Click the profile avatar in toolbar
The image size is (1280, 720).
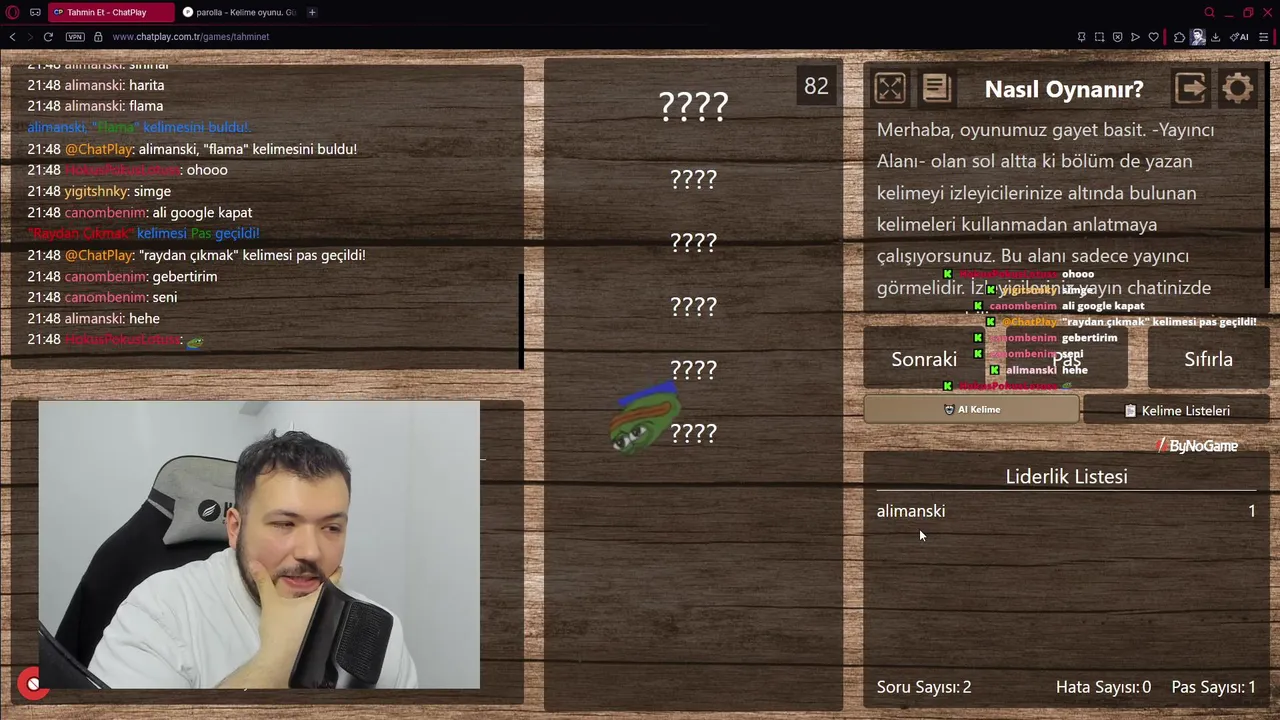pos(1197,37)
